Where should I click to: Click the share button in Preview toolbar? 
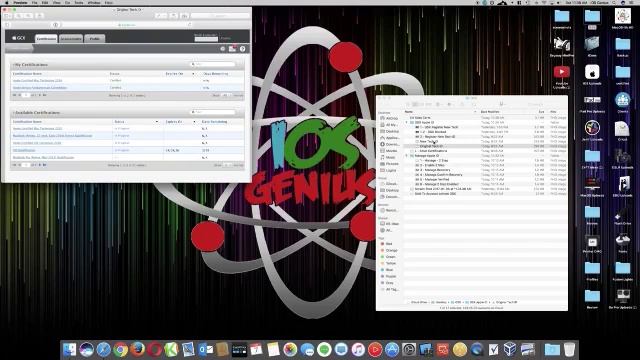(39, 16)
